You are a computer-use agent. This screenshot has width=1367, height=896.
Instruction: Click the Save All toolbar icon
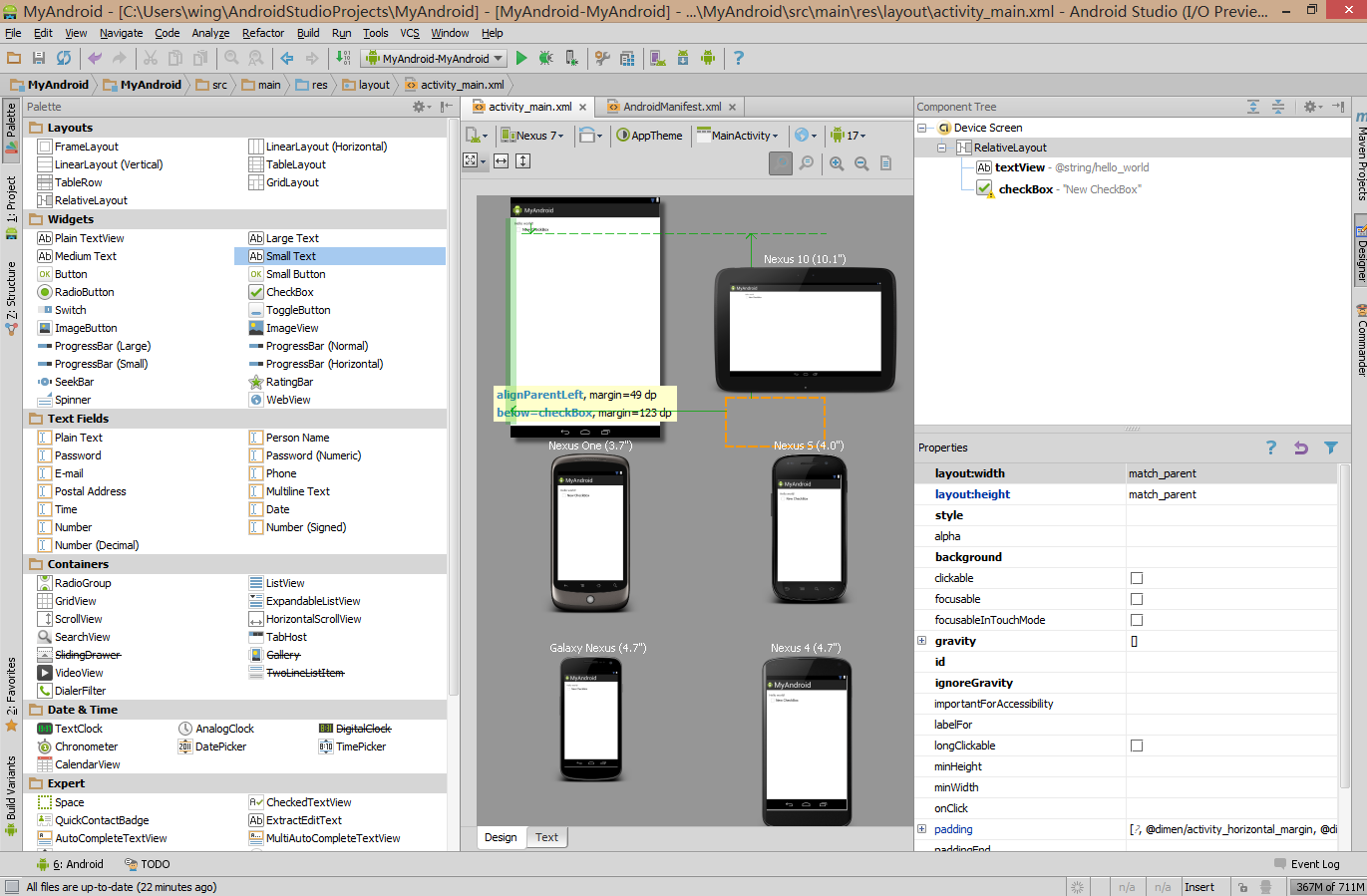pos(39,58)
